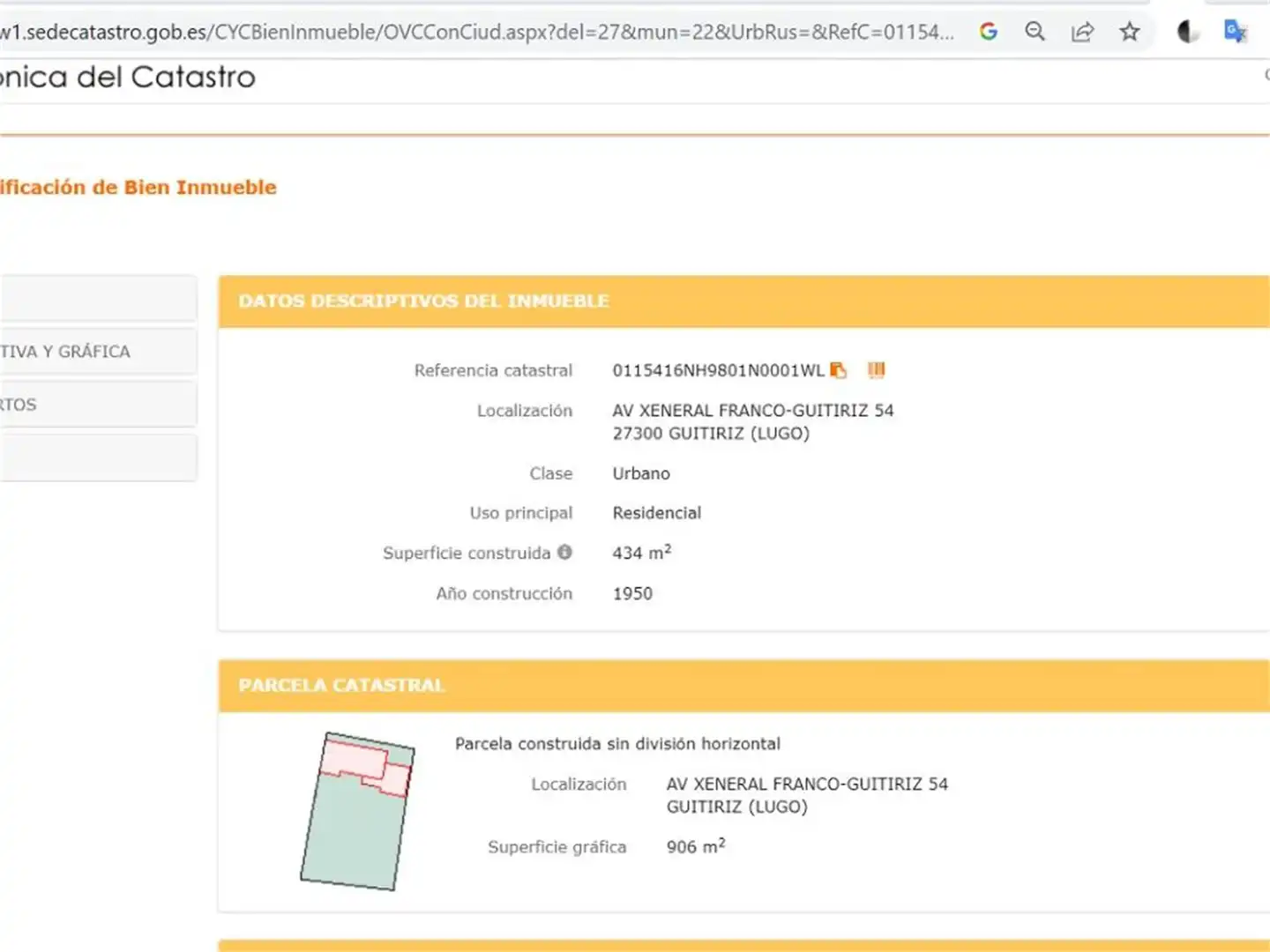Select the 'RTOS' sidebar menu item
1270x952 pixels.
(x=98, y=404)
